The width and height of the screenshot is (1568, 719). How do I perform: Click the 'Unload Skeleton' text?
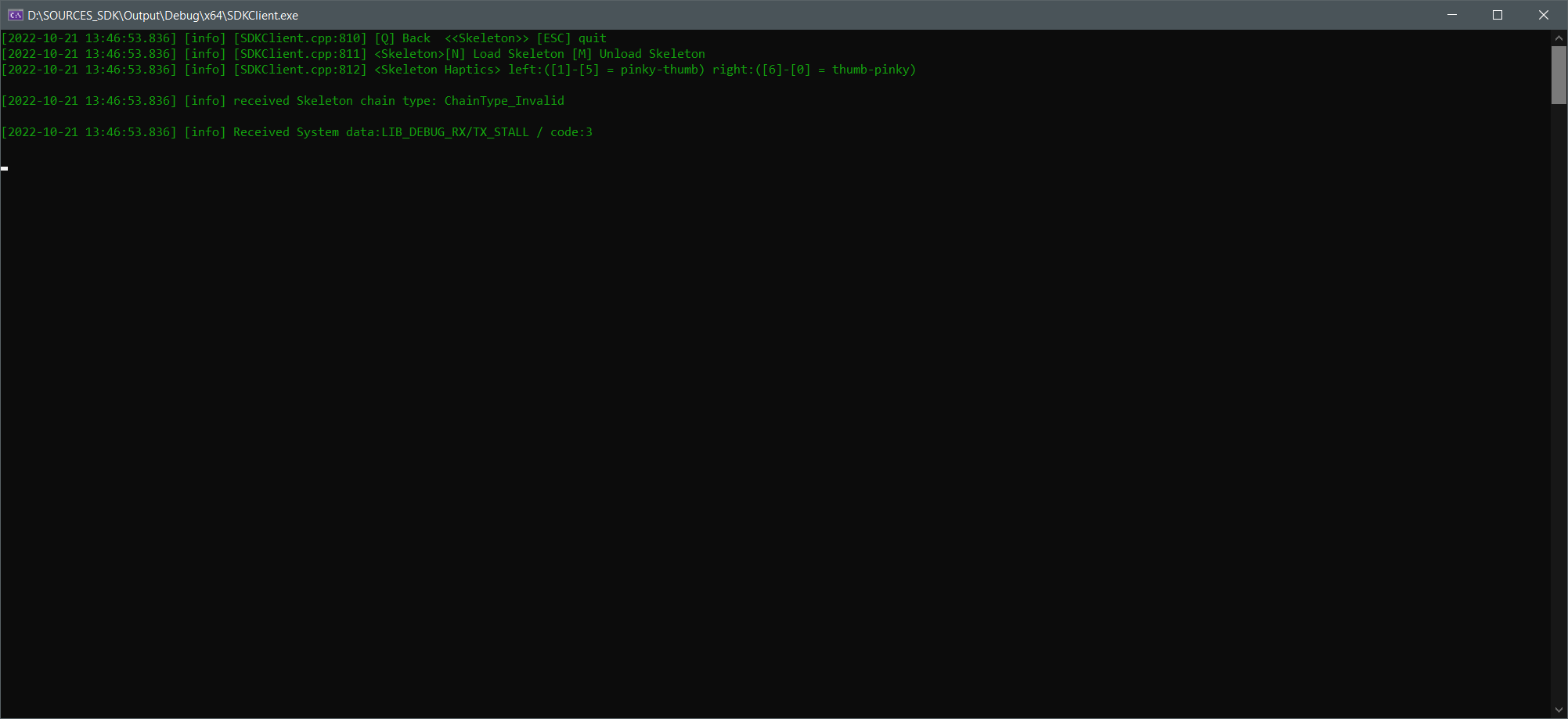point(652,54)
